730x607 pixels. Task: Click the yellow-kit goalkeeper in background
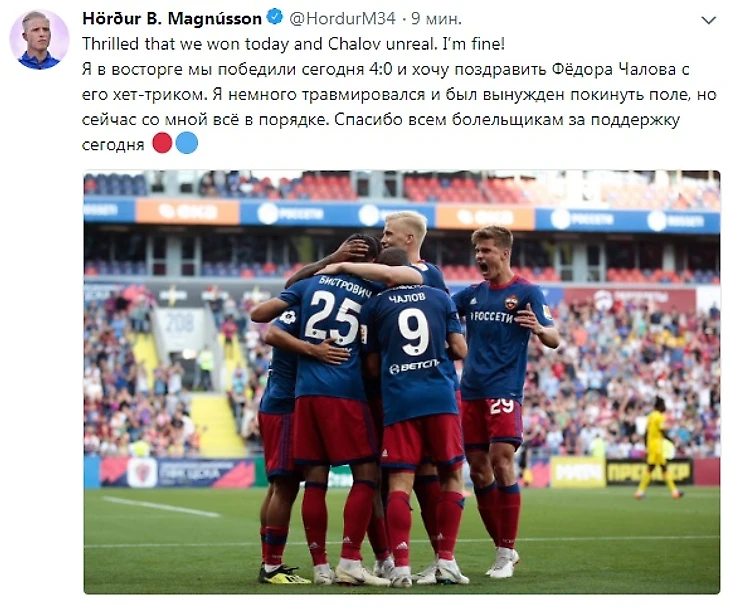tap(657, 447)
